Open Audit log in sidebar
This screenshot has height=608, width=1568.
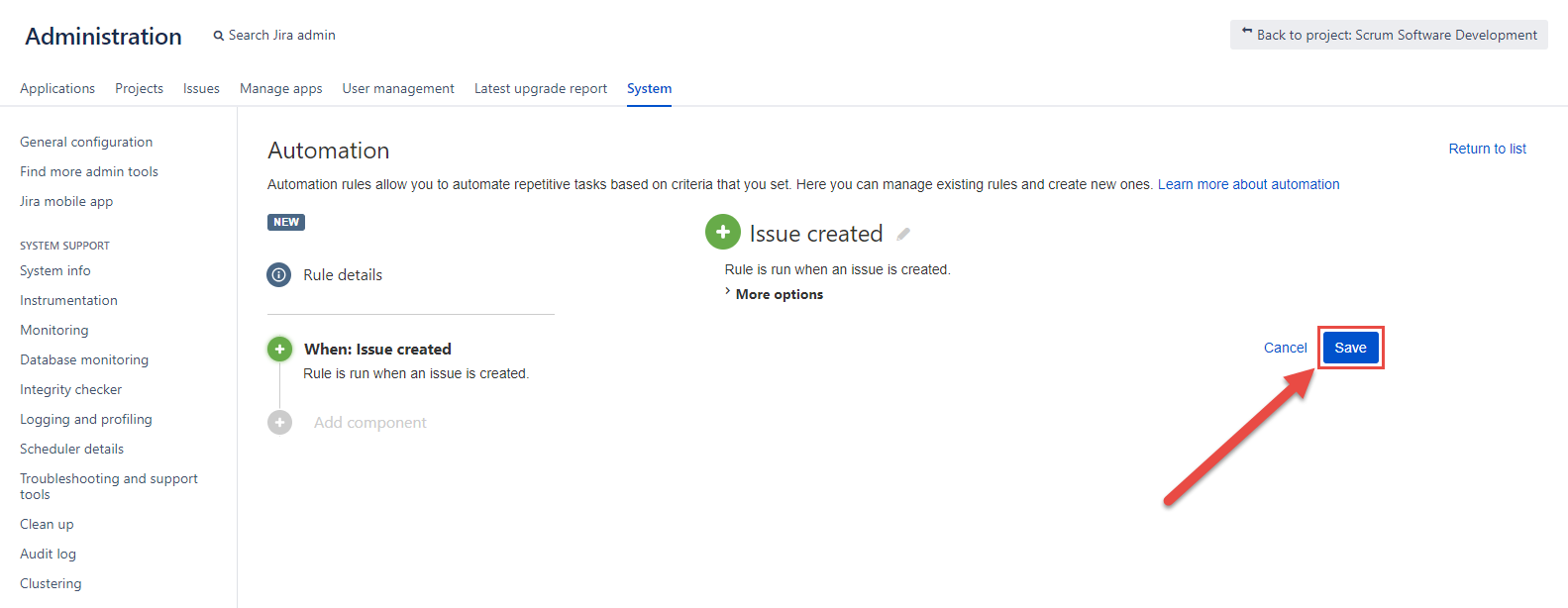point(48,554)
